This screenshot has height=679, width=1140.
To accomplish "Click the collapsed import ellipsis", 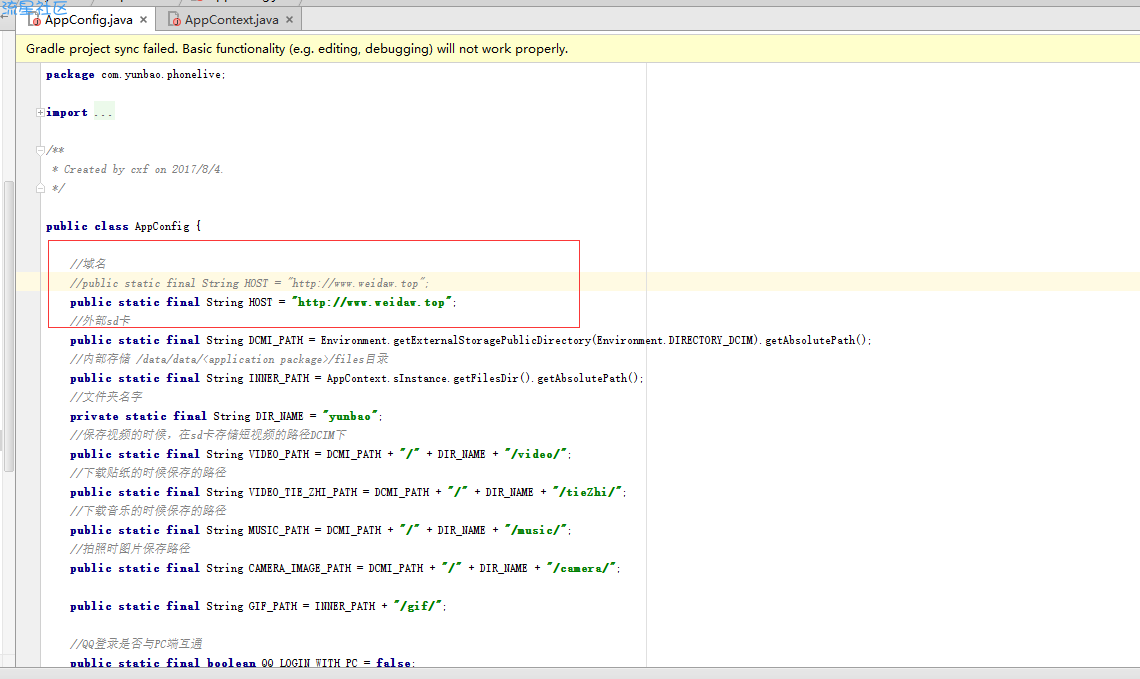I will pyautogui.click(x=103, y=113).
